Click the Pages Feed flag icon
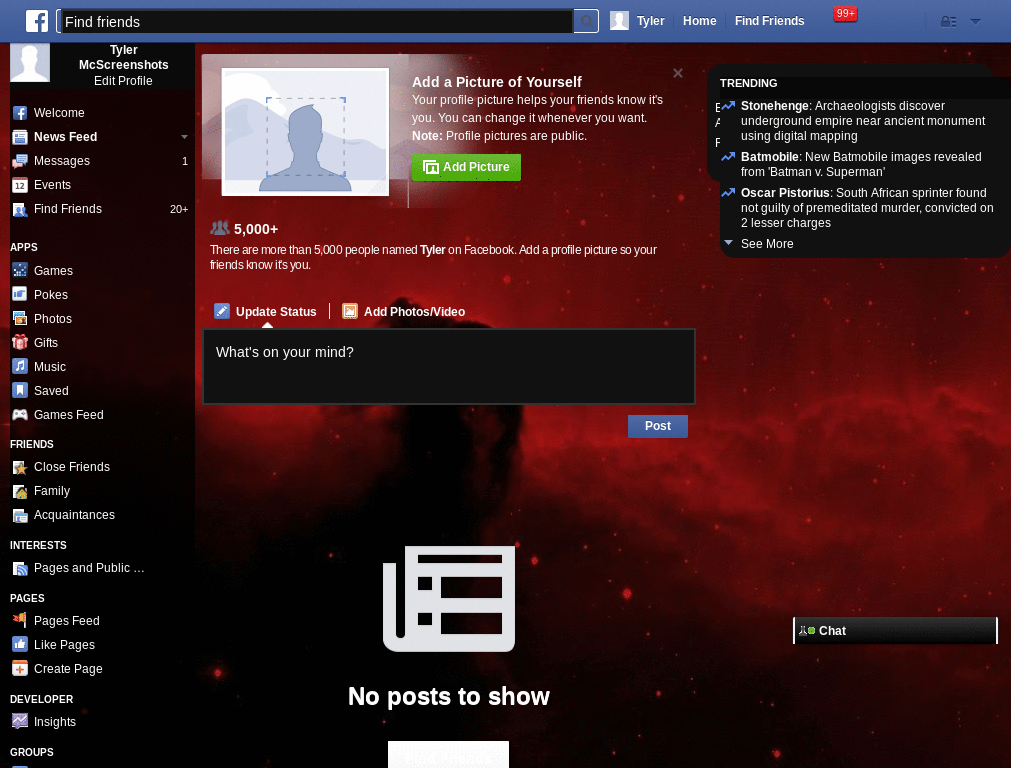 (20, 620)
